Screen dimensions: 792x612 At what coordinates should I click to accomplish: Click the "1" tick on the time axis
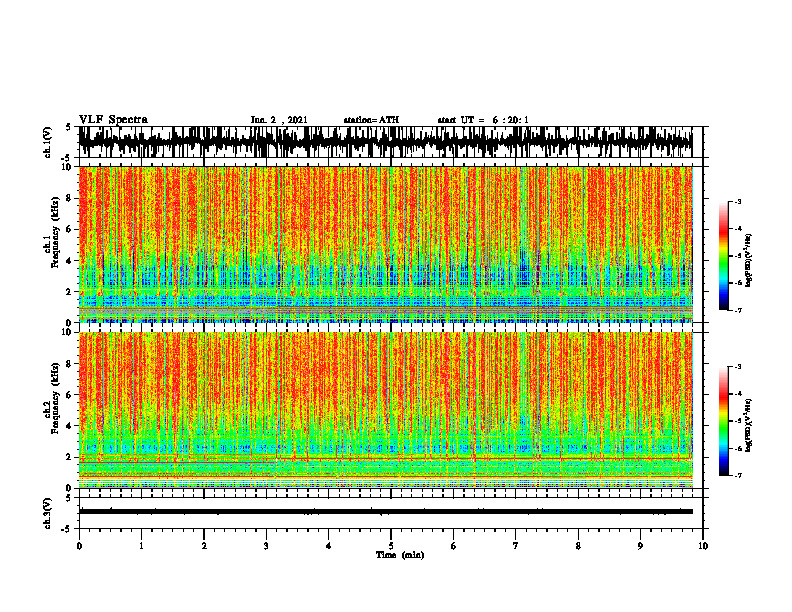point(141,546)
